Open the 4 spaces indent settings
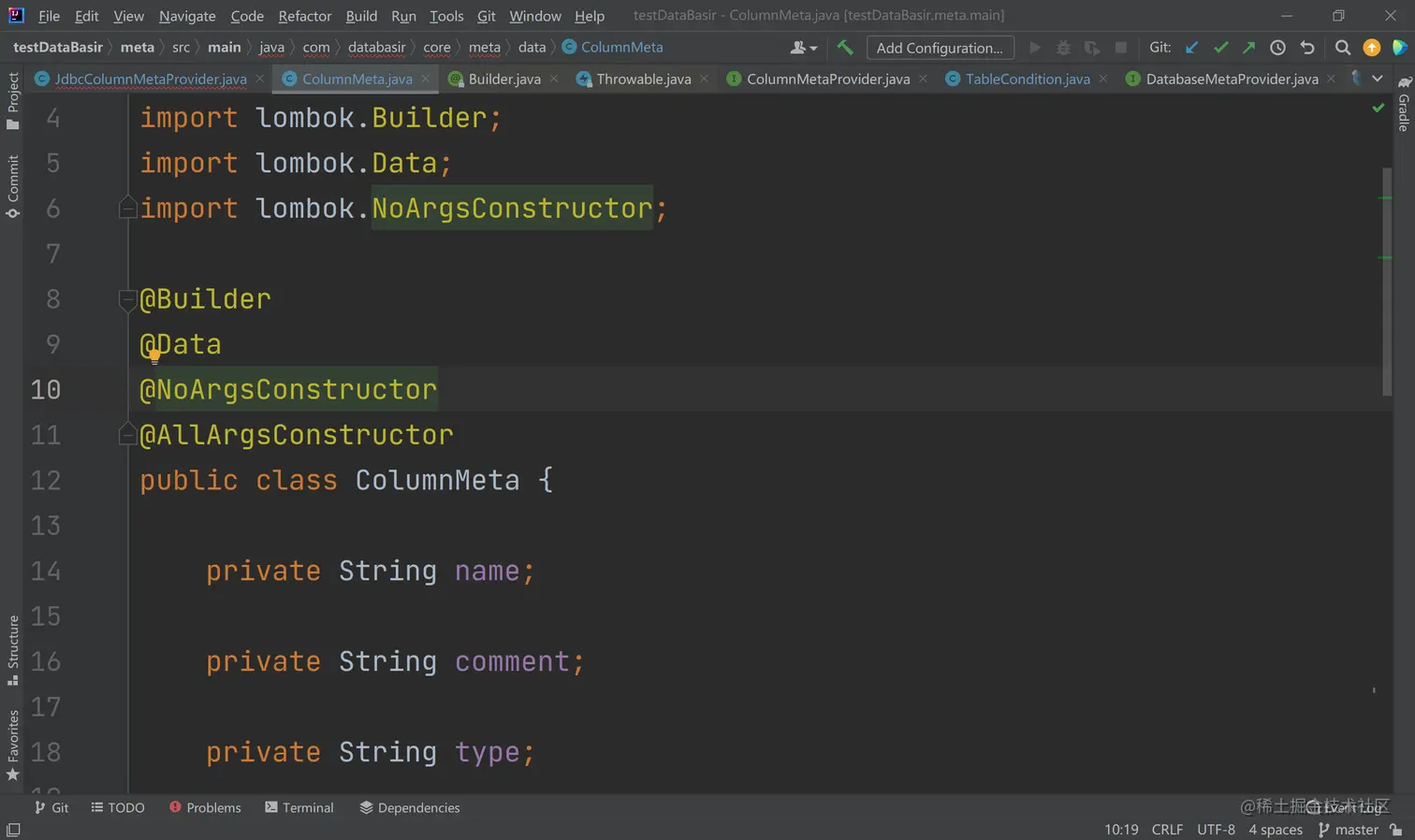This screenshot has height=840, width=1415. (1276, 830)
